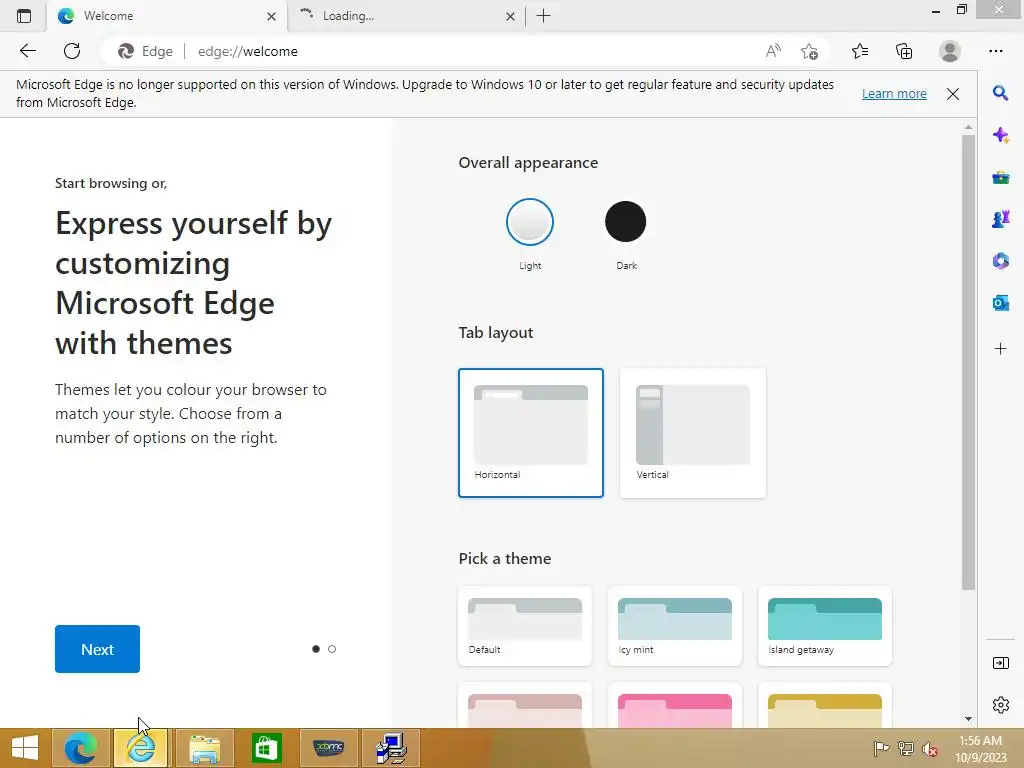This screenshot has height=768, width=1024.
Task: Switch to the Loading... tab
Action: [405, 16]
